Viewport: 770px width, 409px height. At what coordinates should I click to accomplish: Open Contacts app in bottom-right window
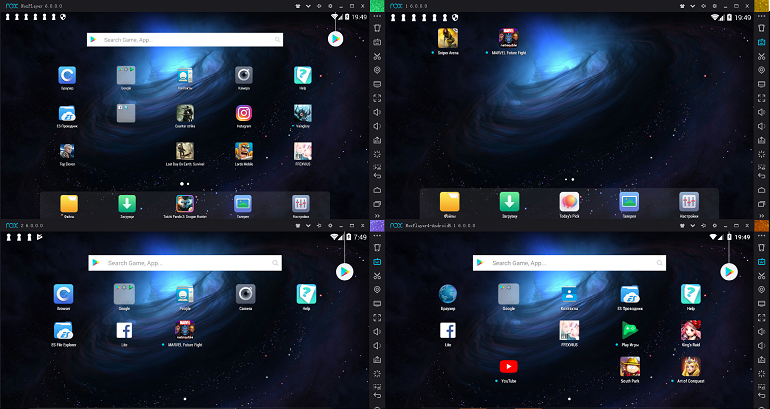(569, 295)
